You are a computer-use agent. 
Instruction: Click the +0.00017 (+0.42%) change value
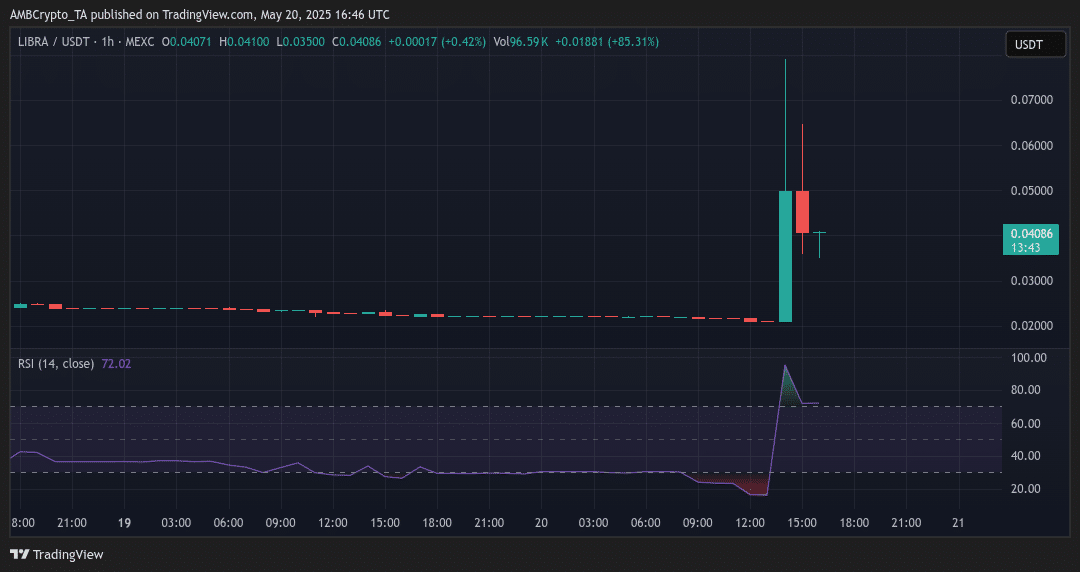pyautogui.click(x=437, y=42)
